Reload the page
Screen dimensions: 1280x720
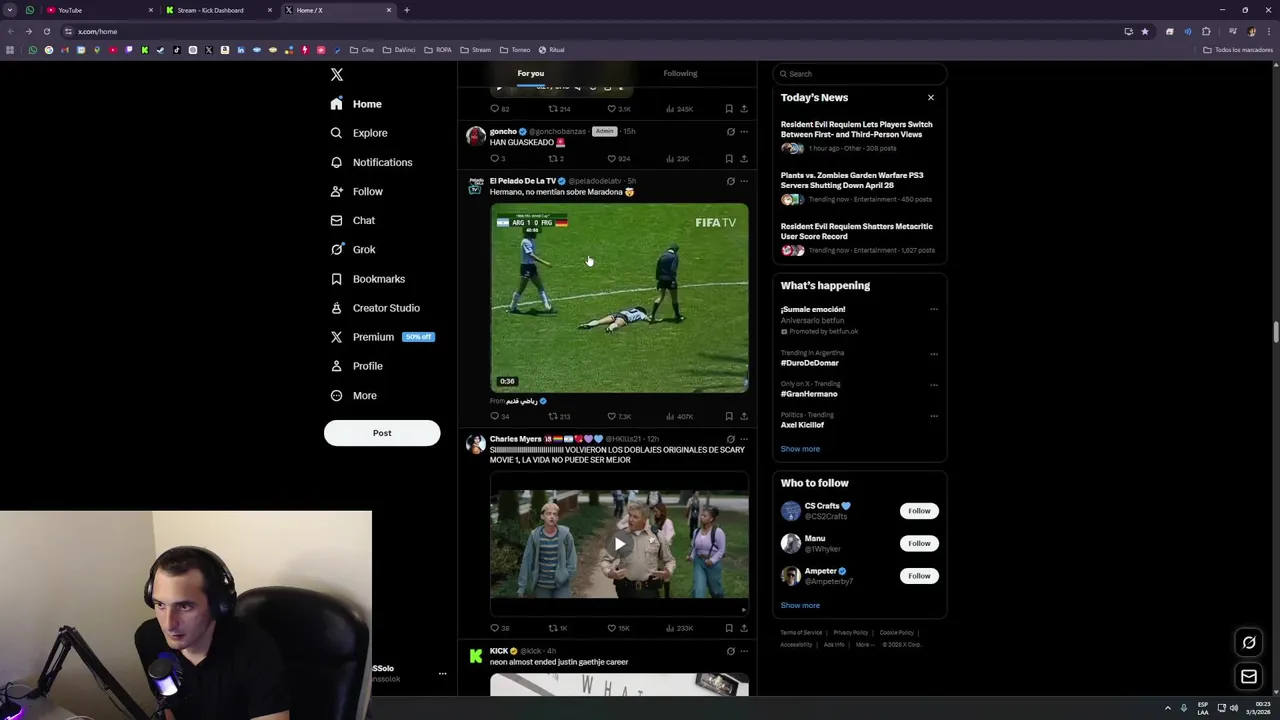coord(46,31)
